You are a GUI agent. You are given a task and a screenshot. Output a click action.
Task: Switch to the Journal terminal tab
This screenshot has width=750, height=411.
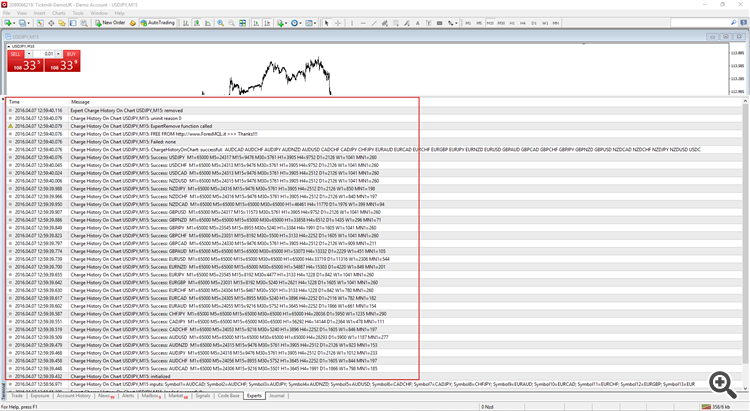276,396
